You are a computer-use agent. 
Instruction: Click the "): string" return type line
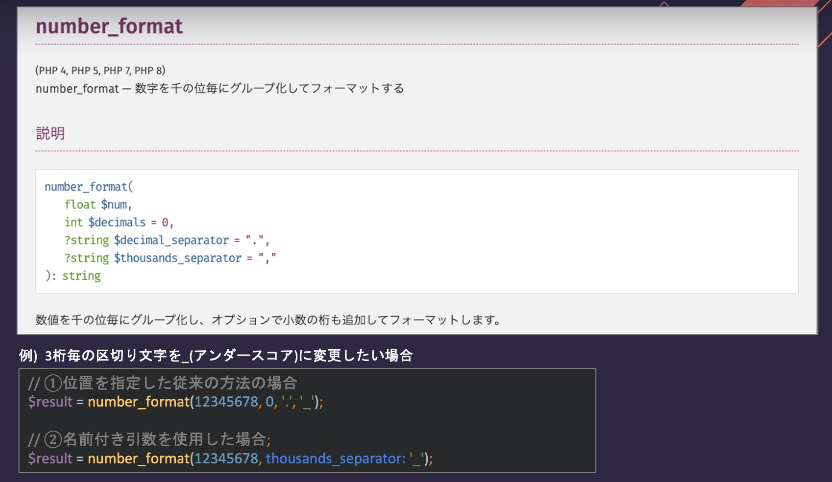73,276
